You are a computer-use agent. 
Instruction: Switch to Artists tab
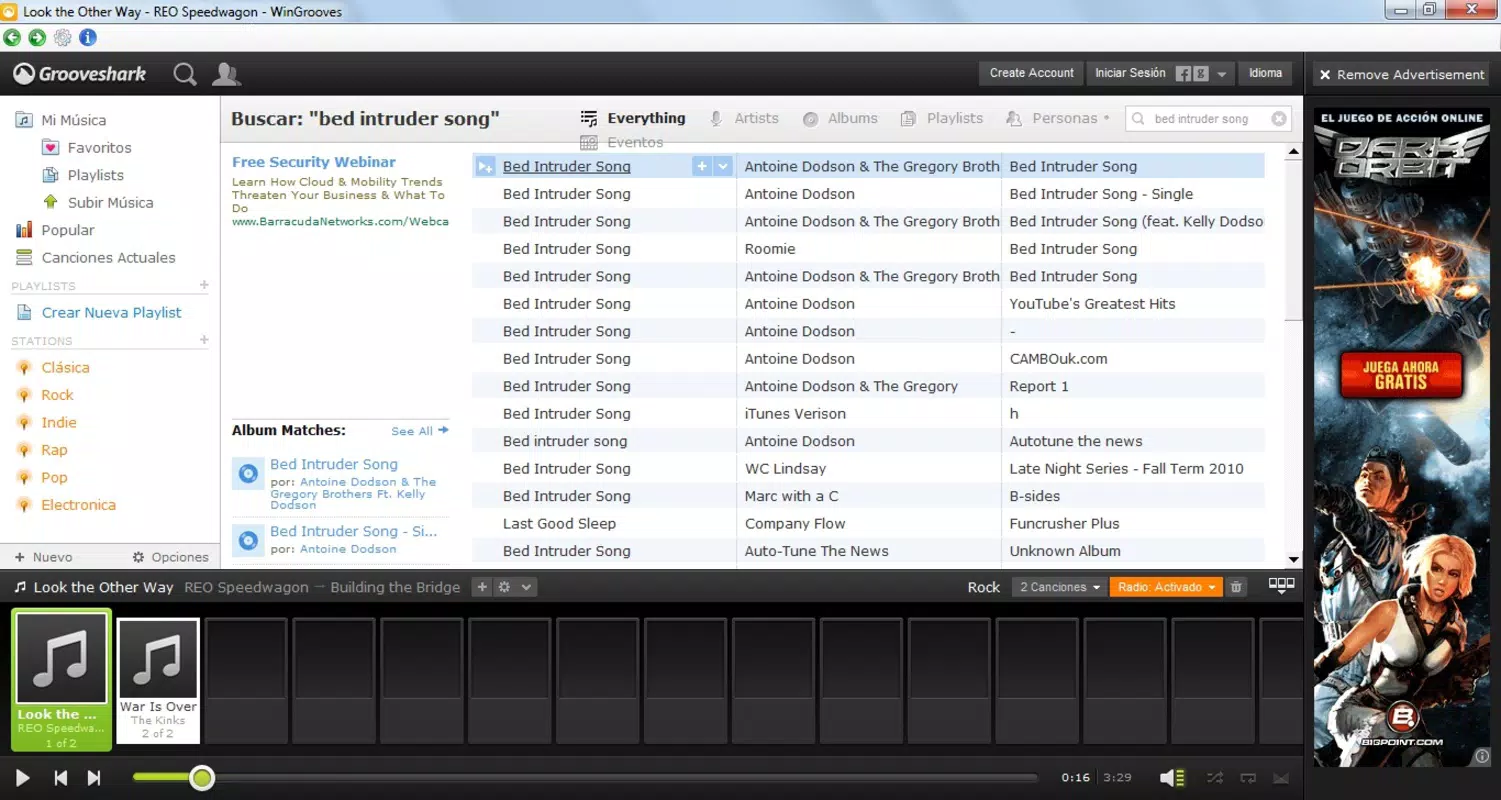tap(744, 118)
